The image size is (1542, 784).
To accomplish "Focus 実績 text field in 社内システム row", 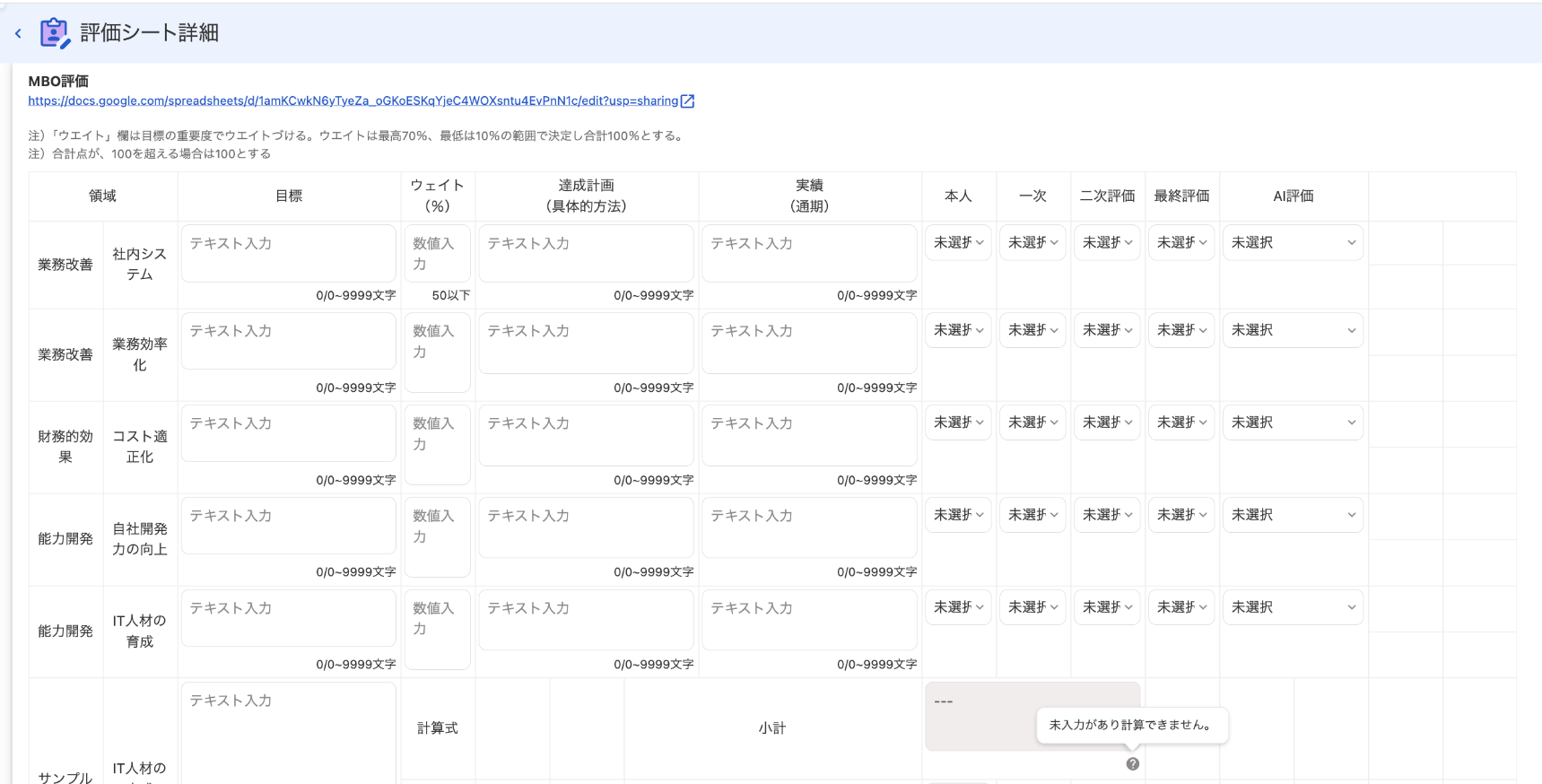I will click(809, 254).
